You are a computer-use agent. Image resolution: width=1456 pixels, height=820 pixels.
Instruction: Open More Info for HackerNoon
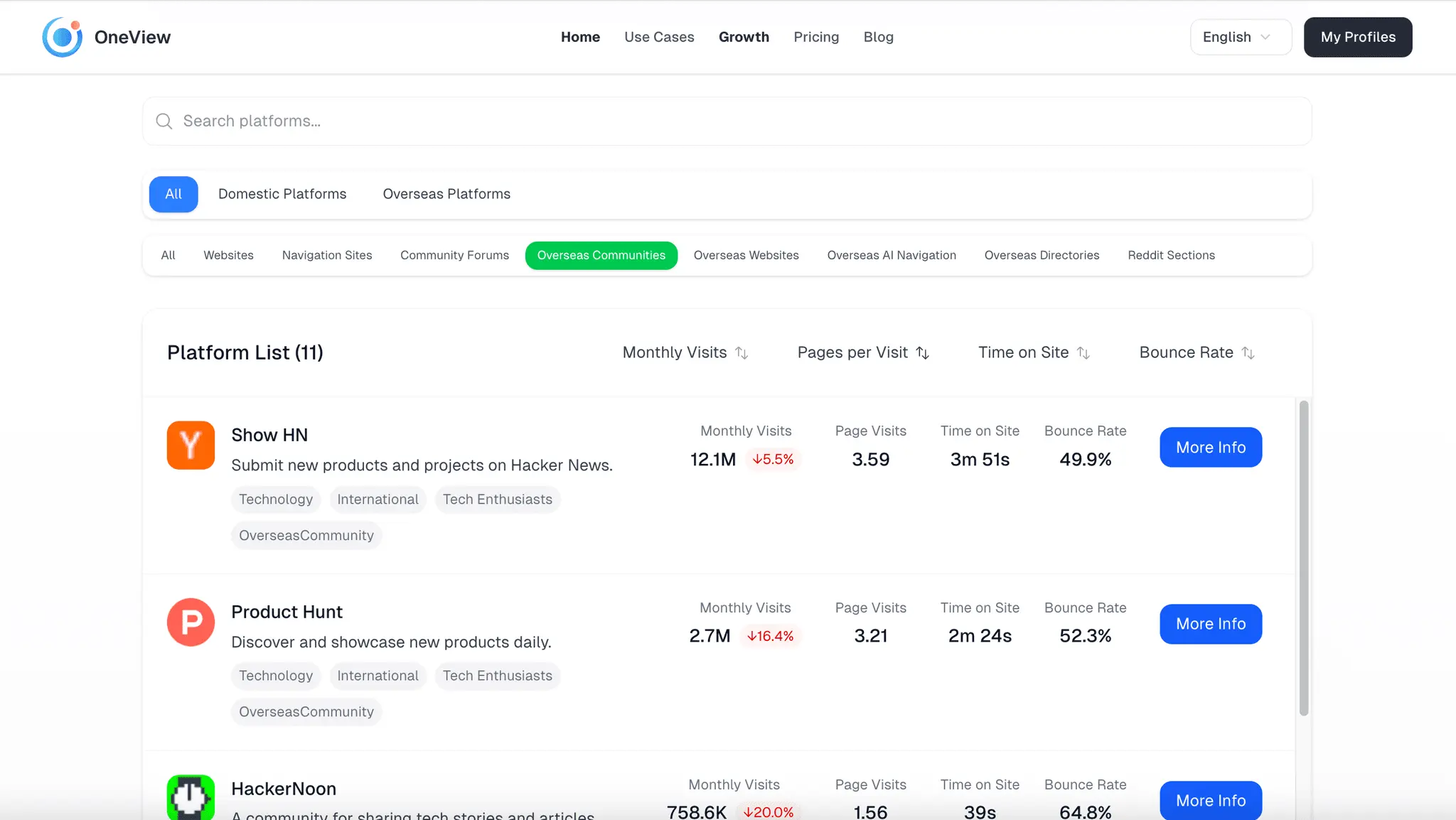[1211, 800]
